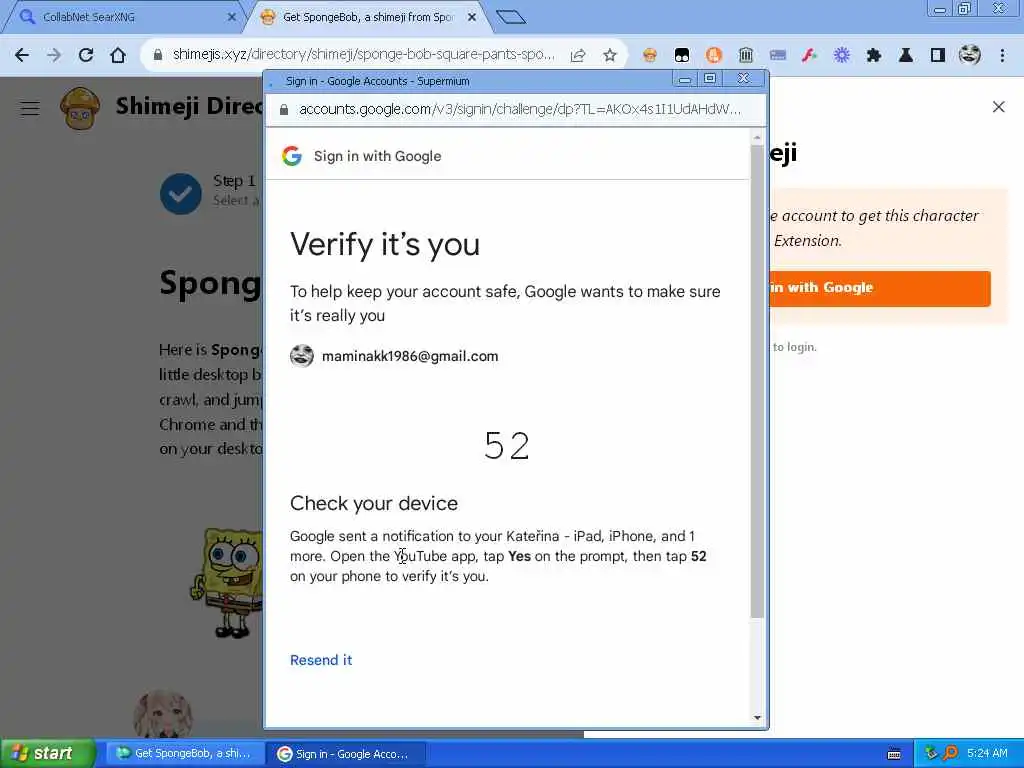
Task: Select the Get SpongeBob shimeji tab
Action: (x=366, y=17)
